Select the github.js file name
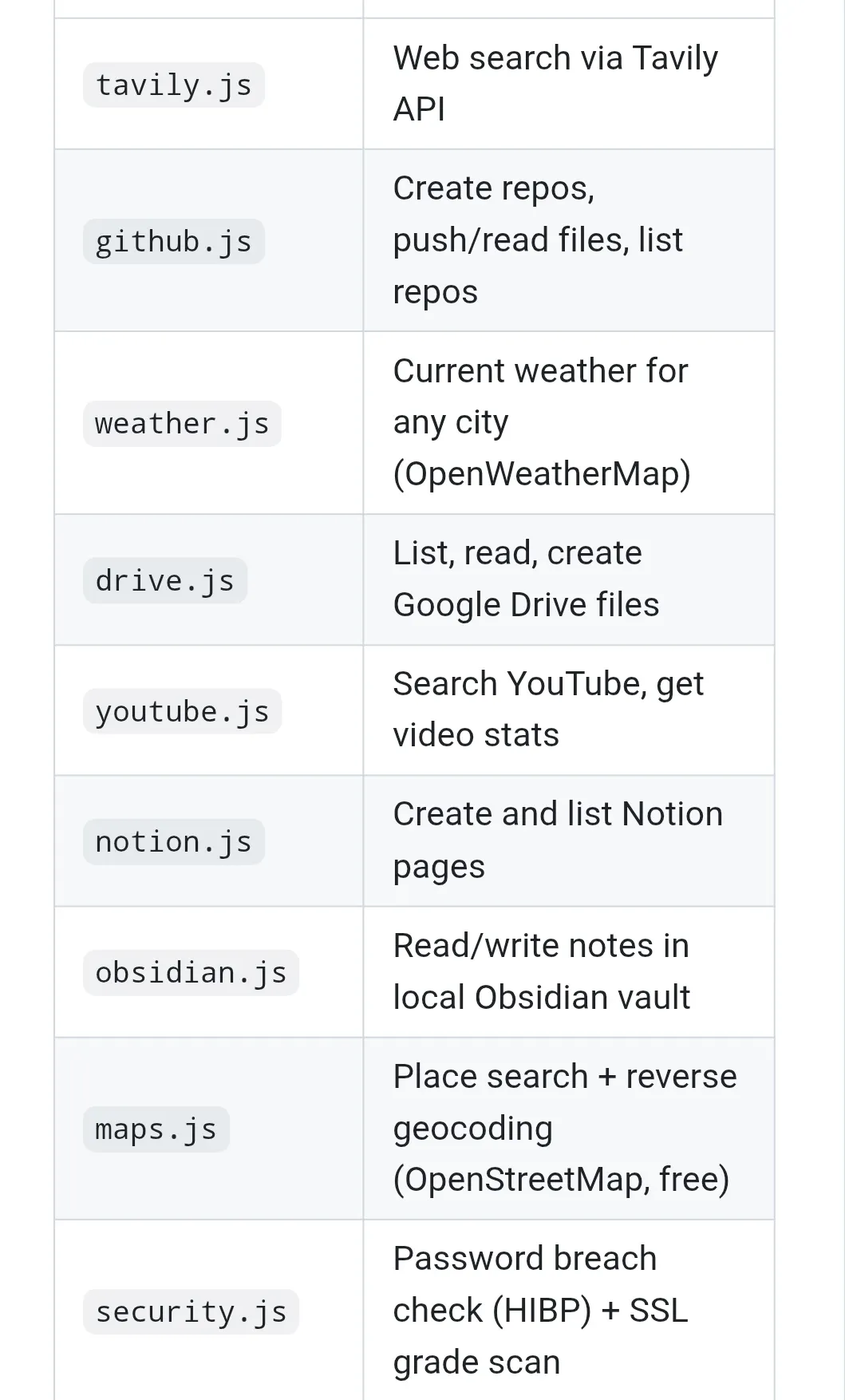Viewport: 845px width, 1400px height. tap(173, 241)
